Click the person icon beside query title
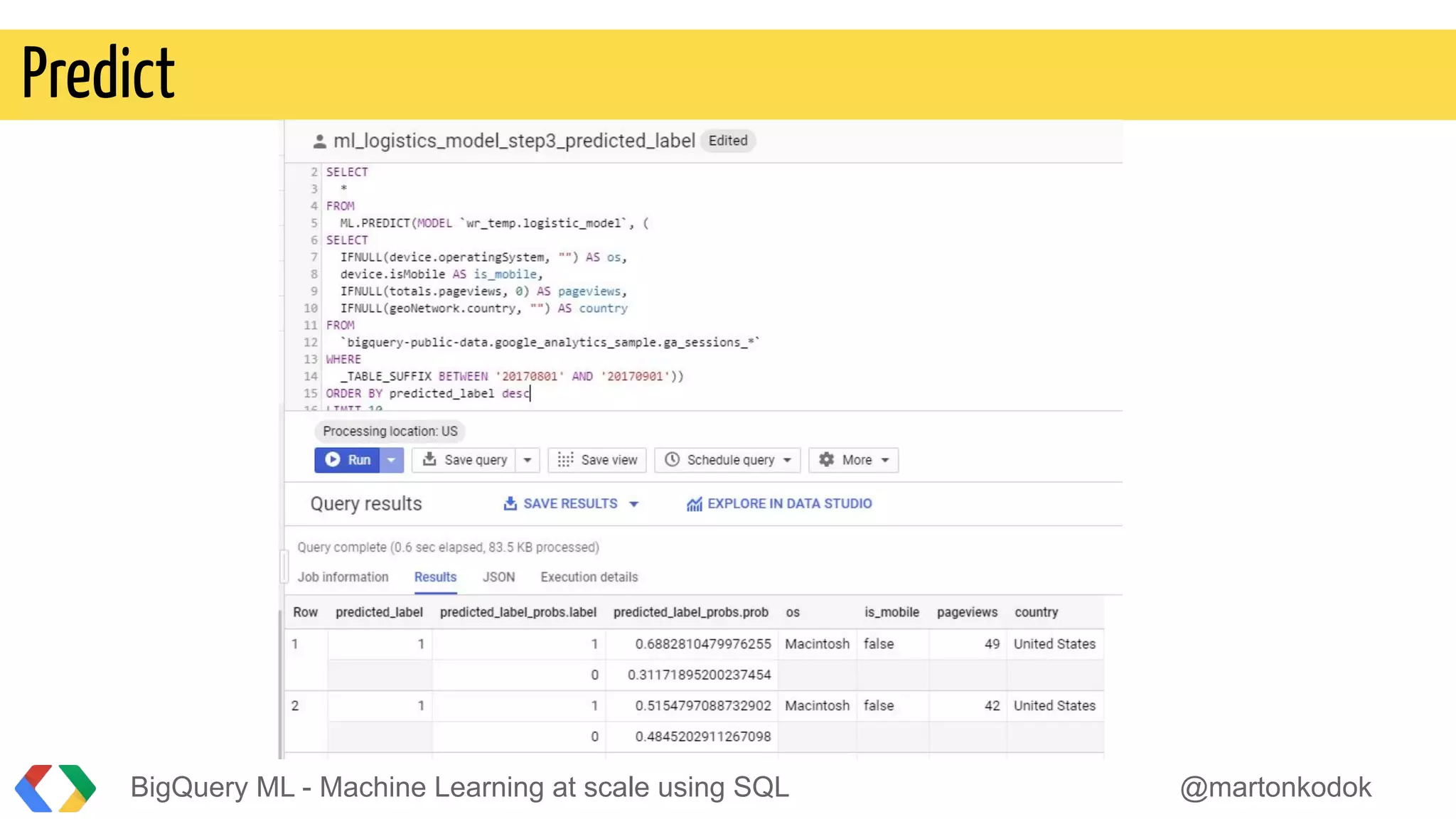 click(x=320, y=141)
